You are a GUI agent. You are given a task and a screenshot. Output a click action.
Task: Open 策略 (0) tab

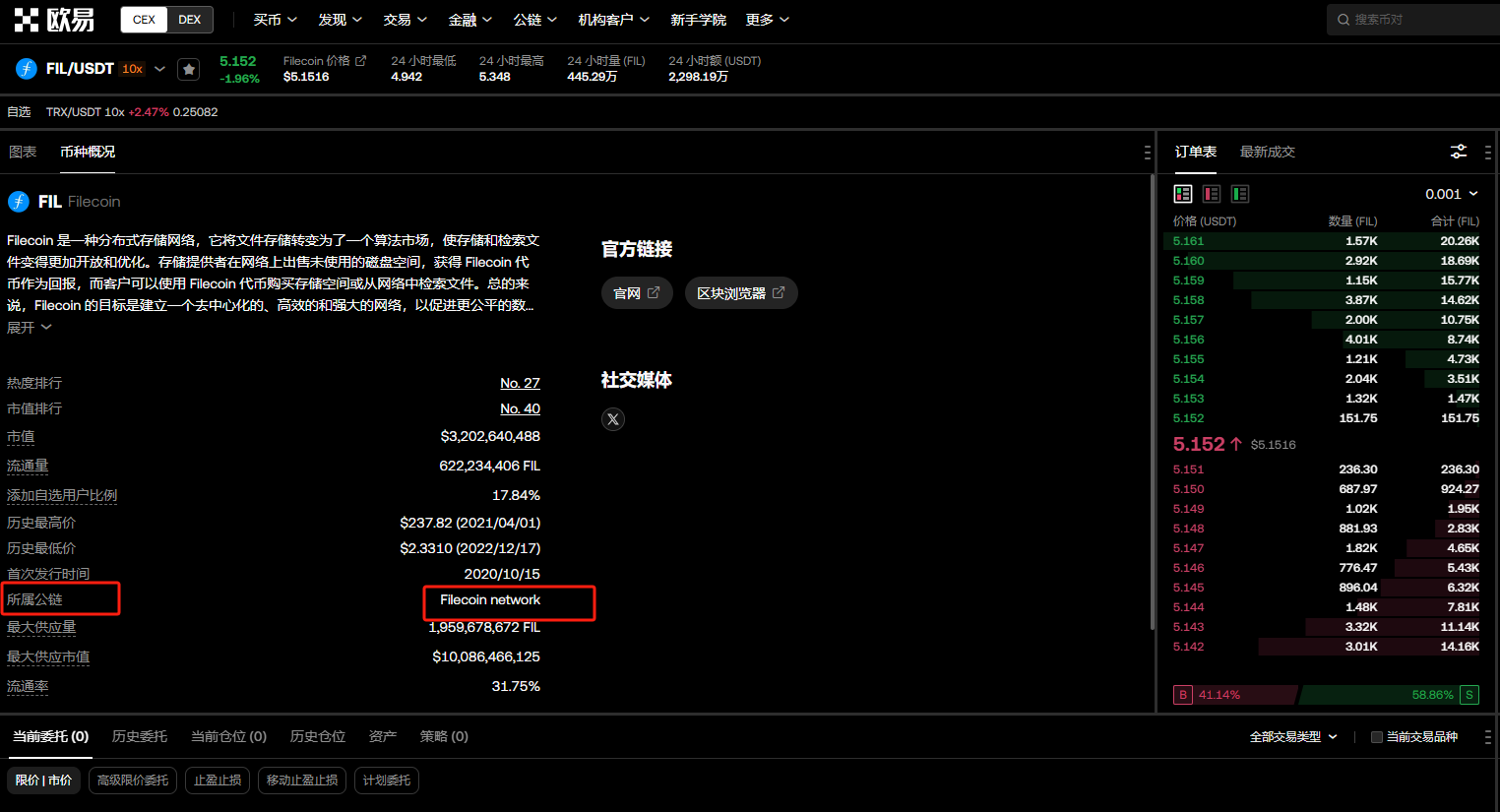[x=444, y=736]
